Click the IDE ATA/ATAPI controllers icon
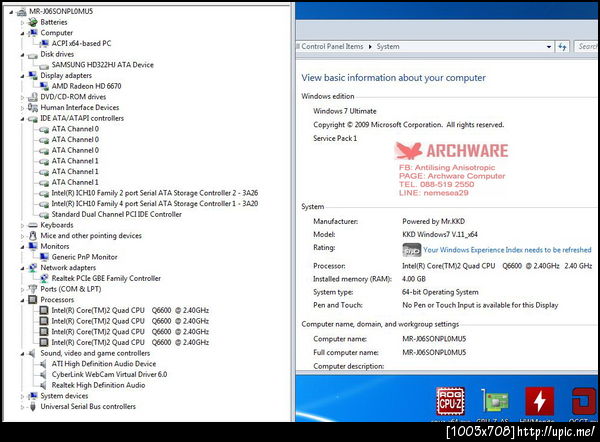 pyautogui.click(x=33, y=119)
